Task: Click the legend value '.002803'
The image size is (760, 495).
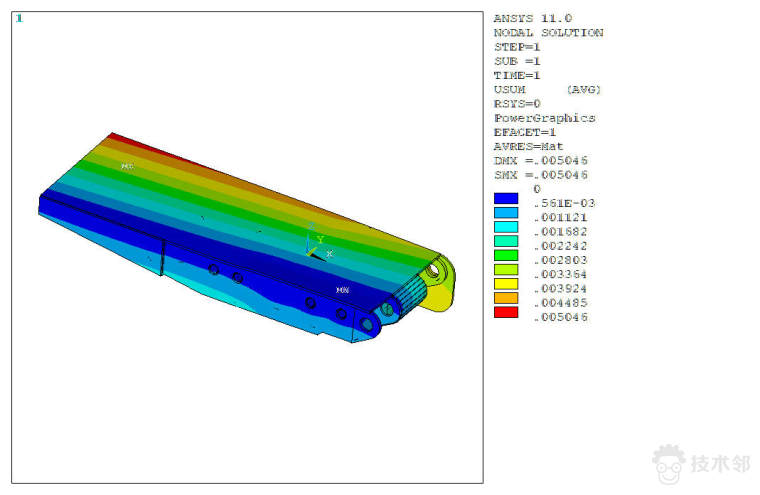Action: tap(560, 260)
